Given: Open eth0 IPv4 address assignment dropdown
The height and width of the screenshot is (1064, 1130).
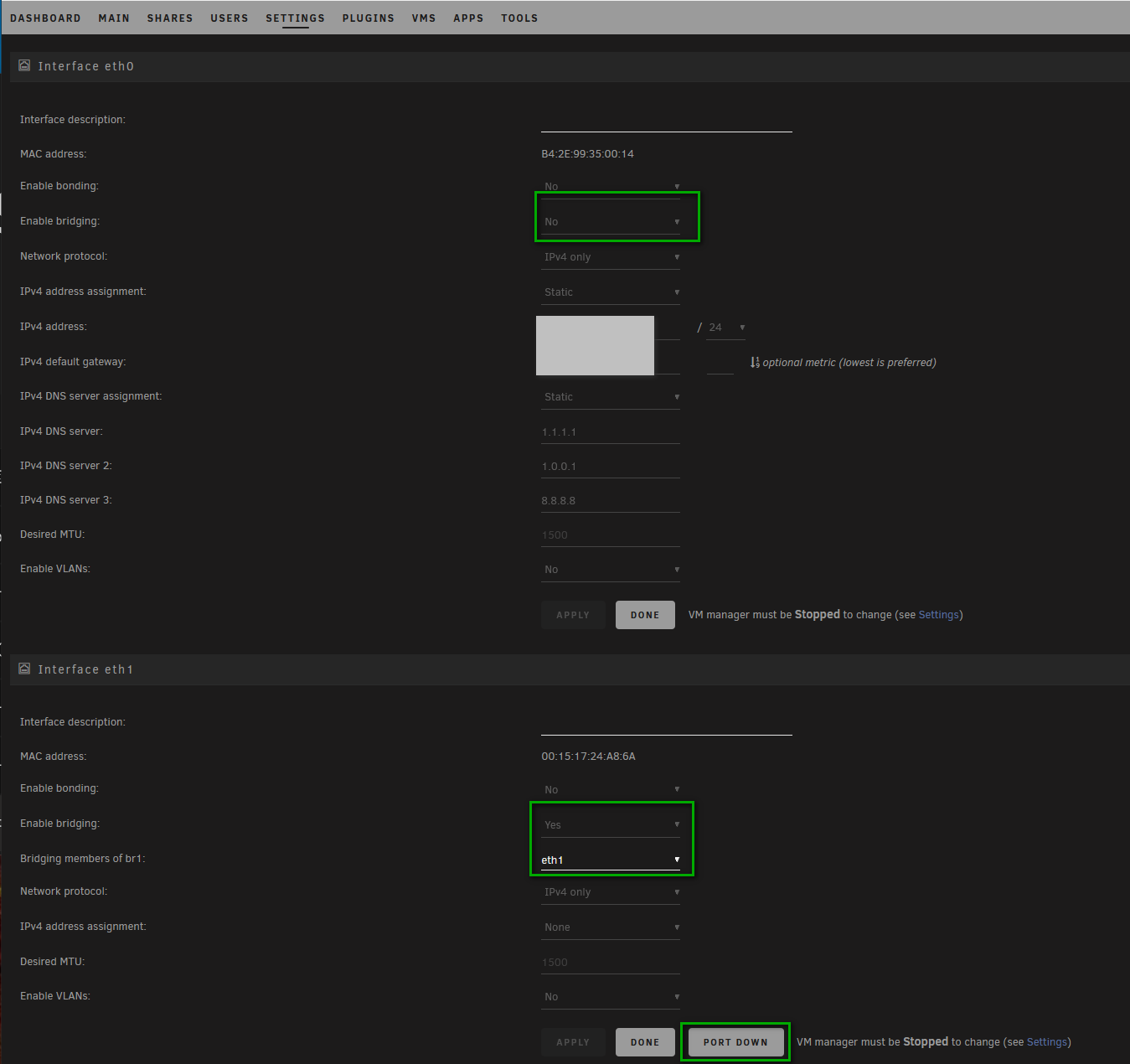Looking at the screenshot, I should coord(611,292).
